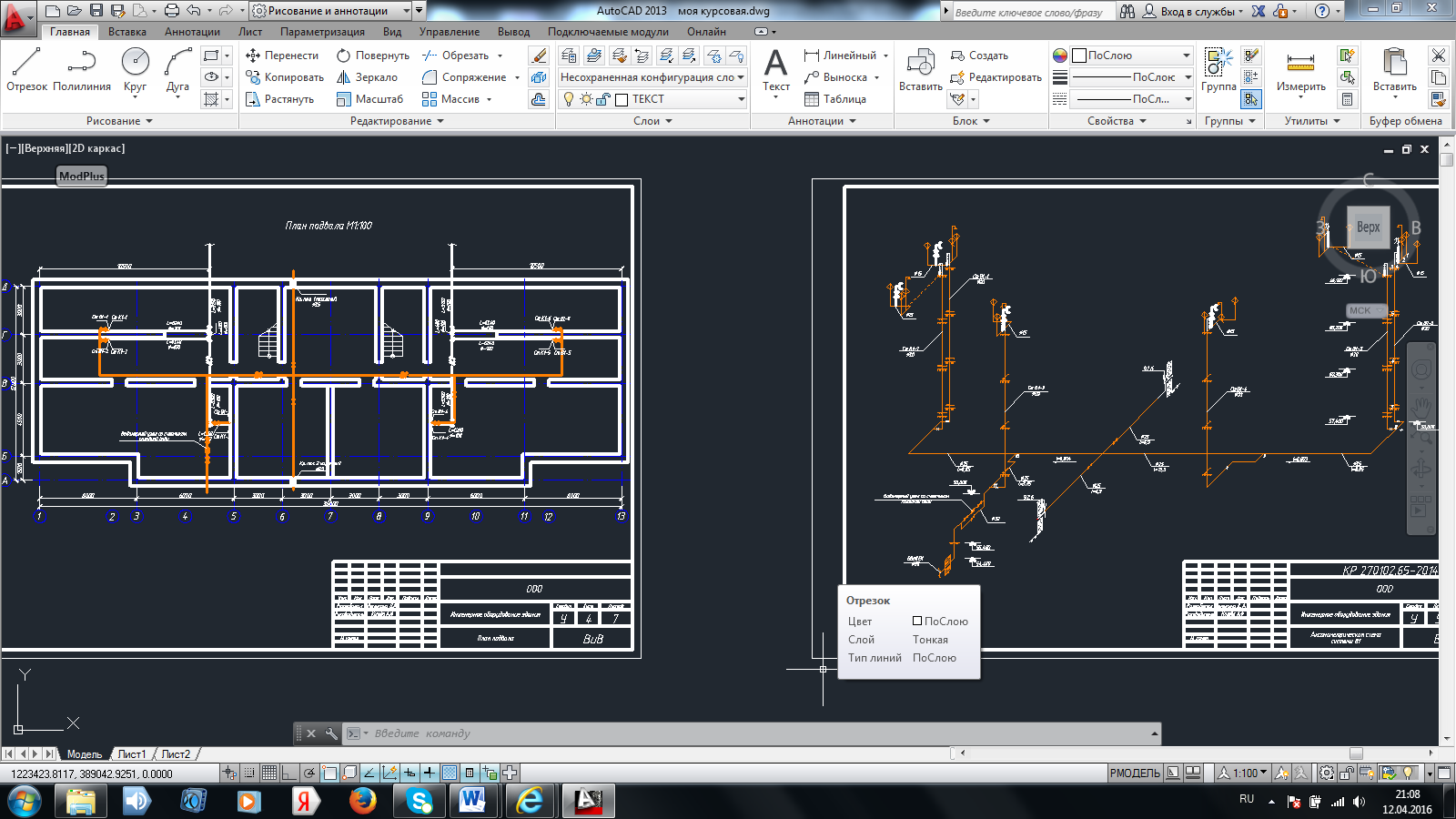Toggle transparency display in status bar
Viewport: 1456px width, 819px height.
[450, 773]
